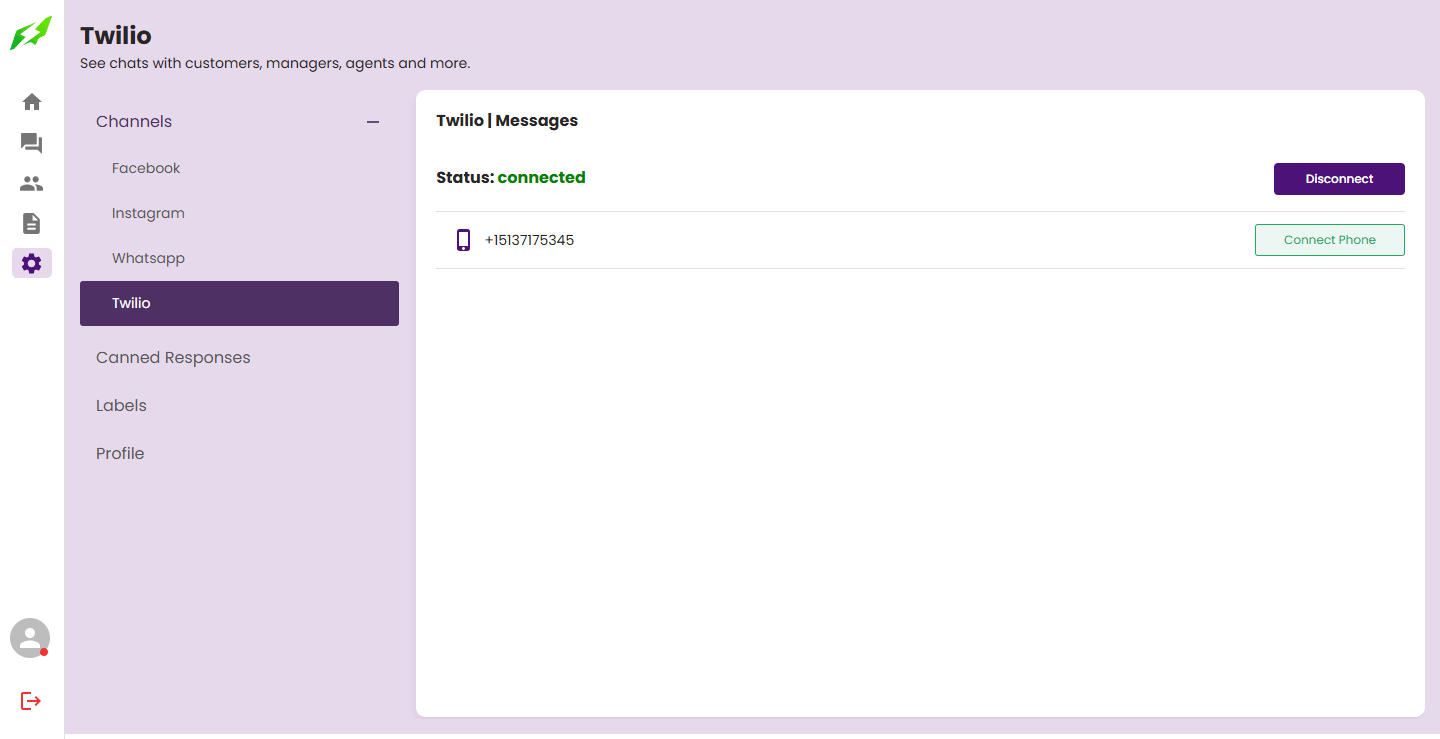The height and width of the screenshot is (739, 1440).
Task: Click the Disconnect button
Action: click(1339, 179)
